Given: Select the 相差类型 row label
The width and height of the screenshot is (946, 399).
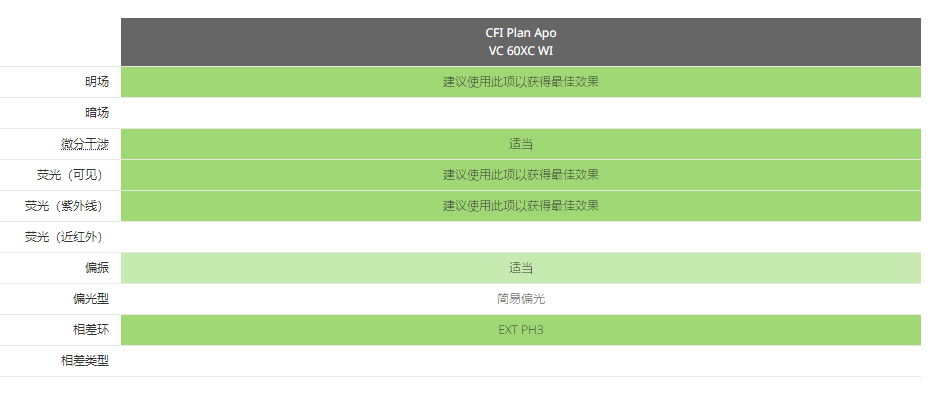Looking at the screenshot, I should coord(85,361).
